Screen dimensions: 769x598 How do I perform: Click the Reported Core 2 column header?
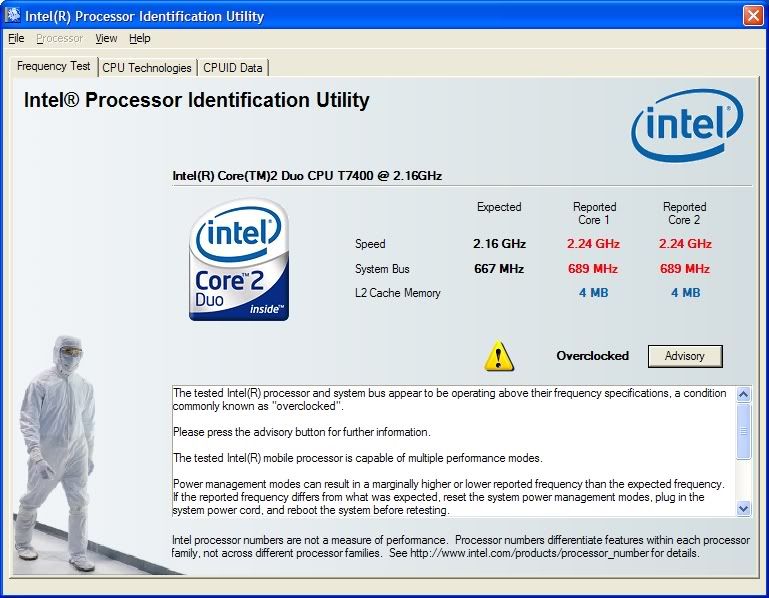(x=684, y=213)
